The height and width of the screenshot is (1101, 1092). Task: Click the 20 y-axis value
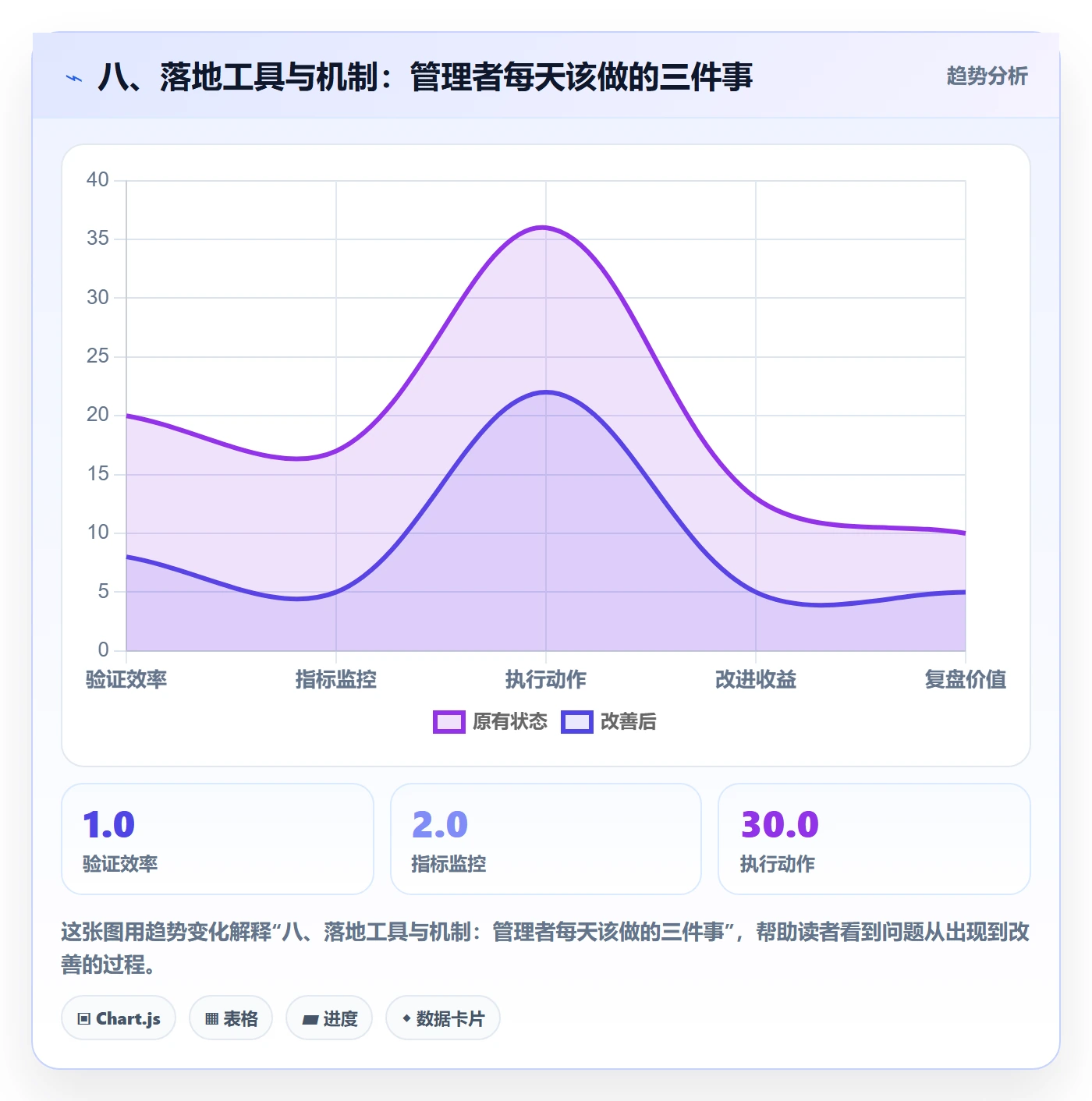coord(97,415)
